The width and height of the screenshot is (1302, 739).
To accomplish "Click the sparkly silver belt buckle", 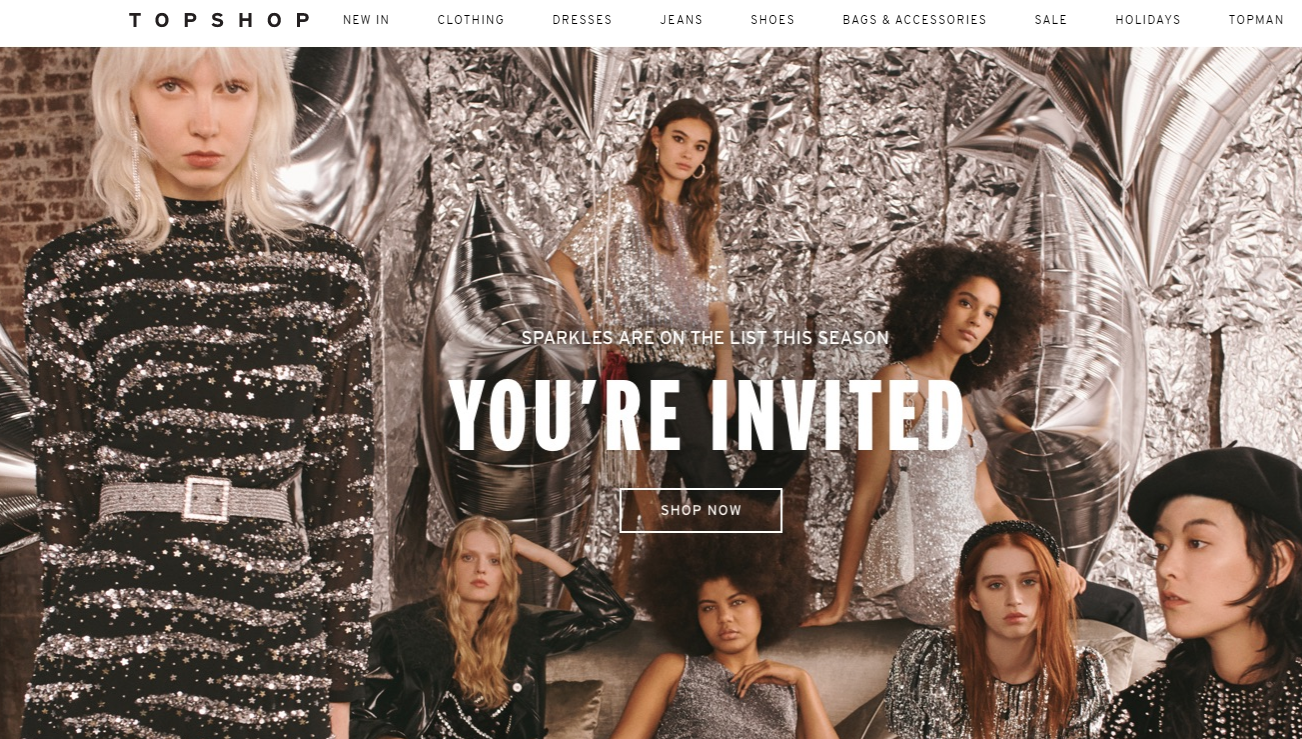I will tap(207, 499).
